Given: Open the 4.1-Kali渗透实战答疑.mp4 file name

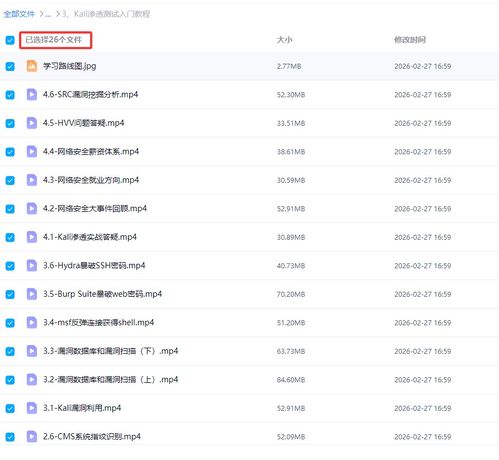Looking at the screenshot, I should pos(90,237).
